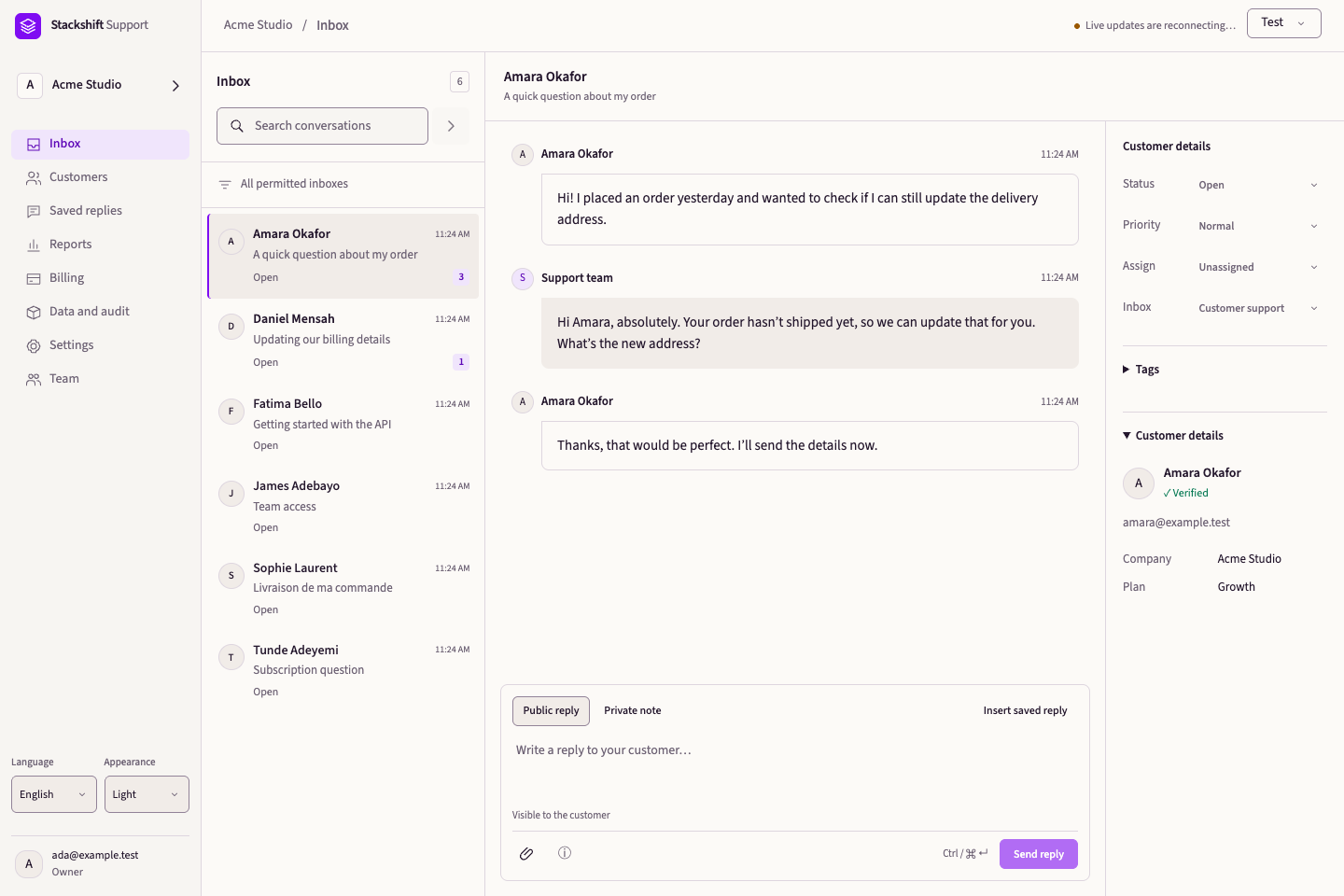This screenshot has height=896, width=1344.
Task: Change the Priority dropdown from Normal
Action: pos(1258,226)
